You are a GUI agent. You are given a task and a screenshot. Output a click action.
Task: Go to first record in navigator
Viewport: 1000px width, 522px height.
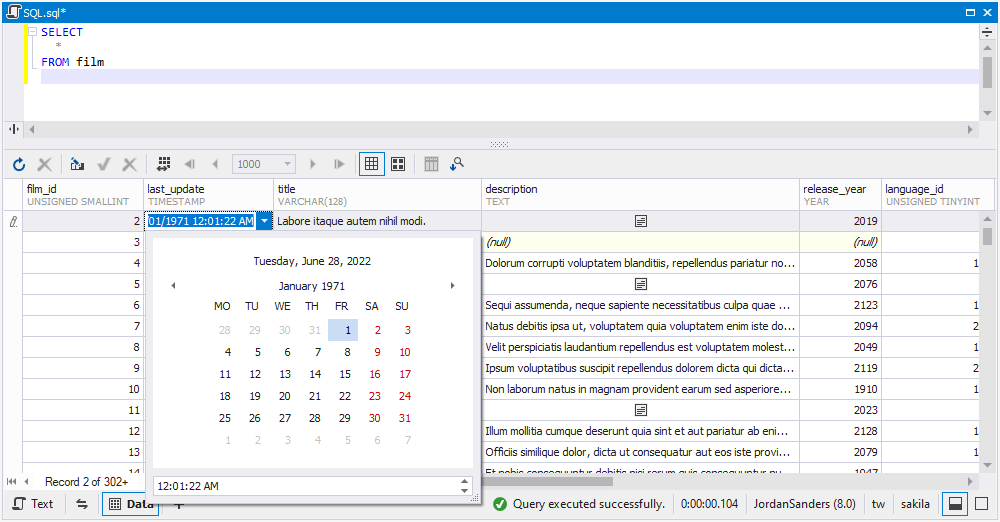pyautogui.click(x=11, y=482)
